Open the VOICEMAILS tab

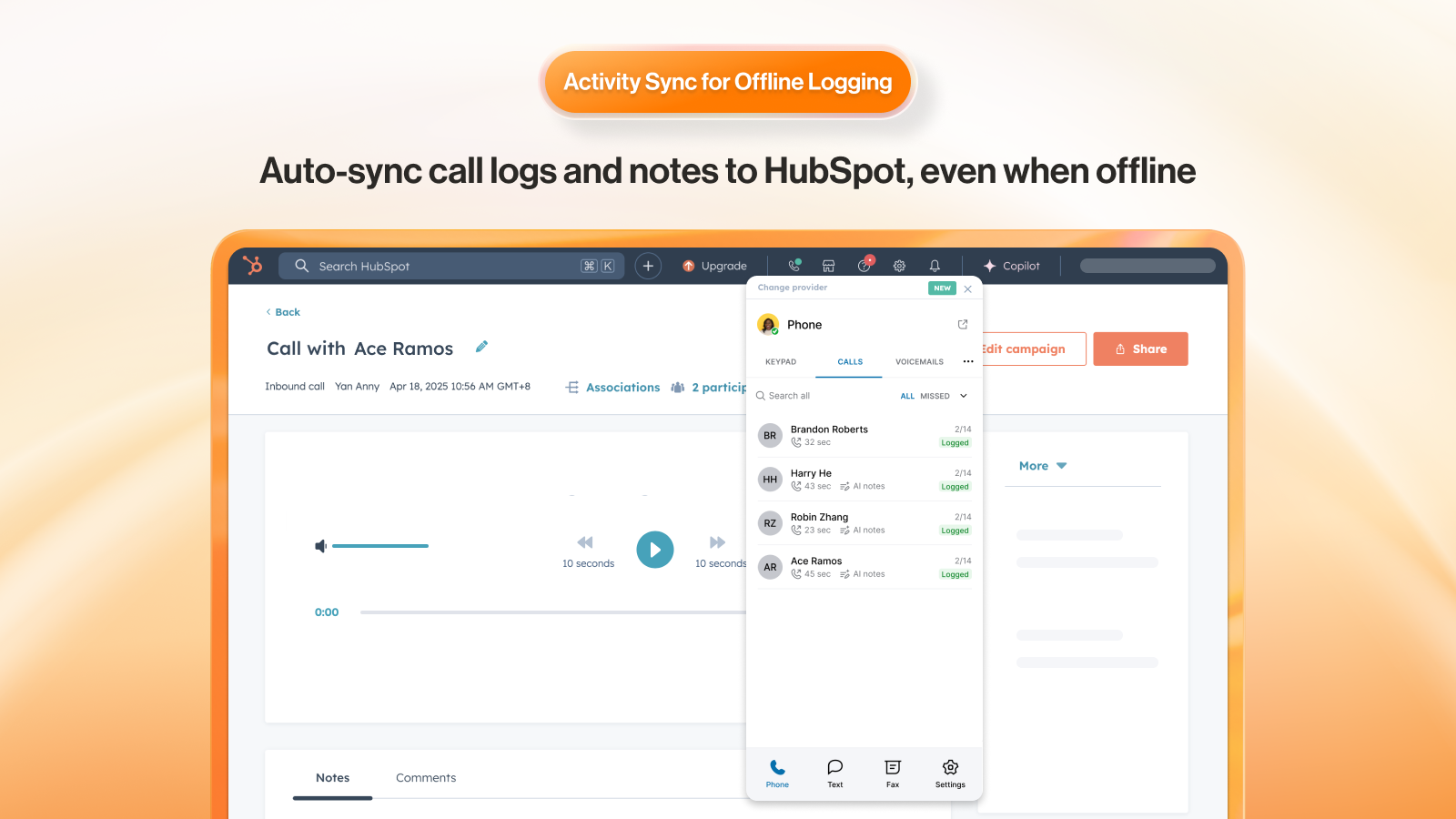coord(919,362)
